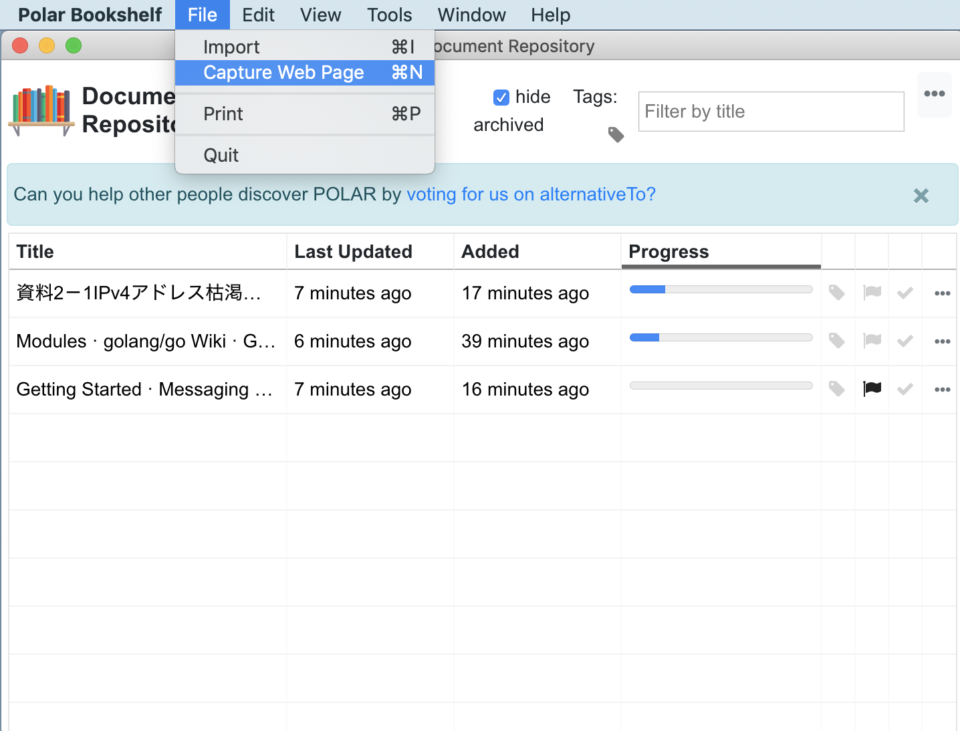Click the progress bar of Modules golang/go Wiki row
960x731 pixels.
pos(721,337)
